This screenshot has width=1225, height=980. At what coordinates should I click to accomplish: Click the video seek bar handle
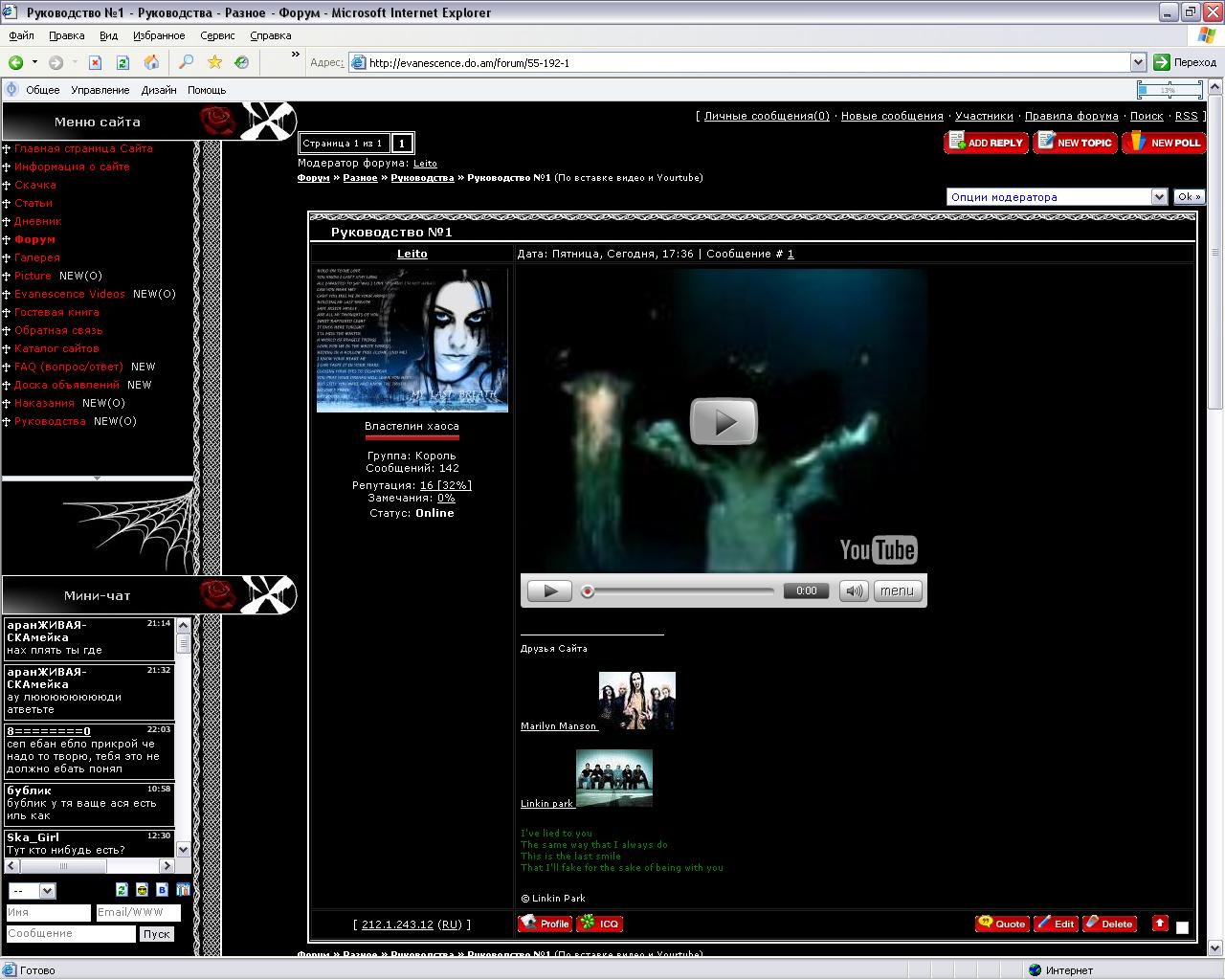(588, 591)
